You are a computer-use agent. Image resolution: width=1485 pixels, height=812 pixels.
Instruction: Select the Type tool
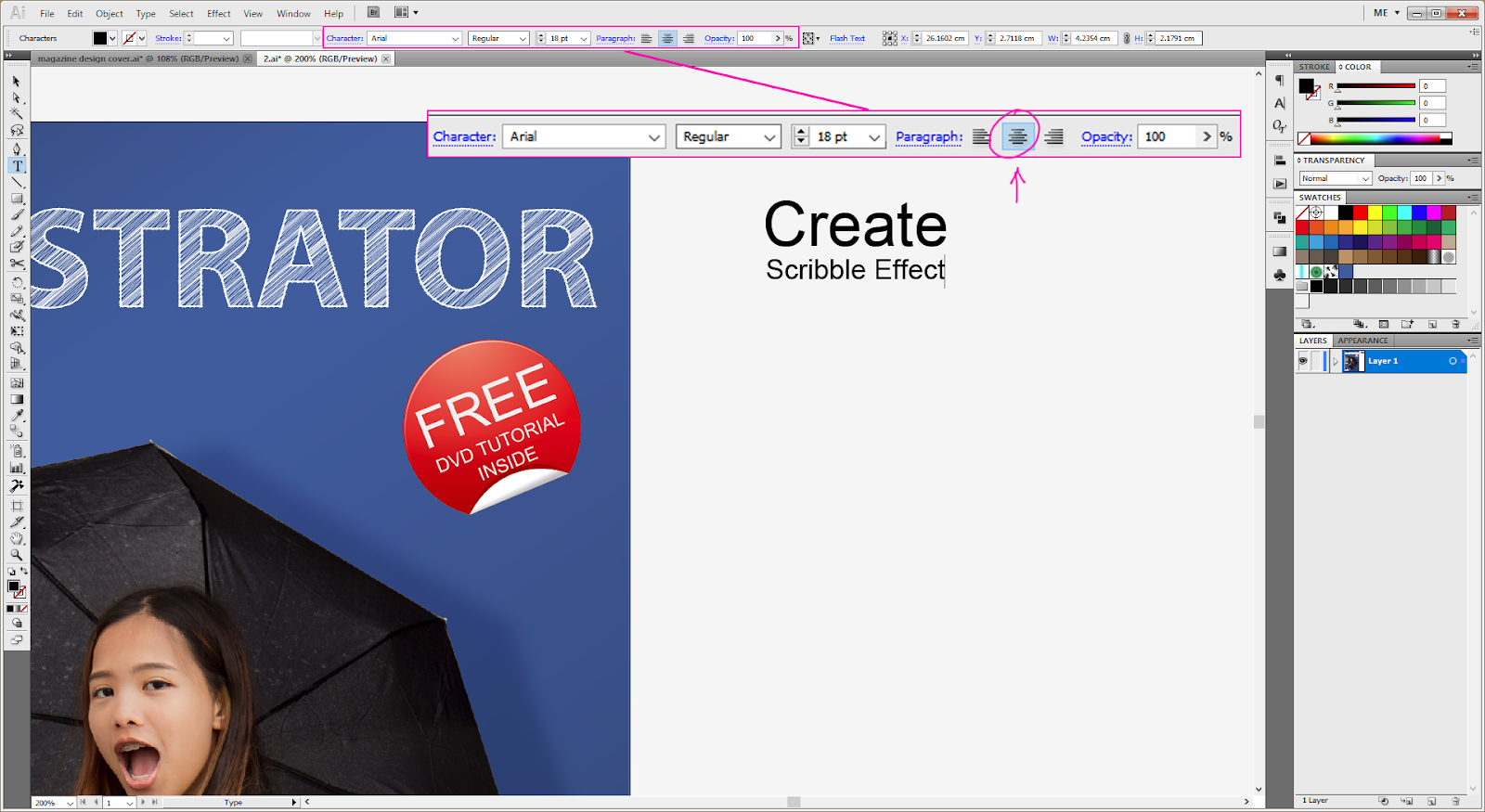pos(17,166)
